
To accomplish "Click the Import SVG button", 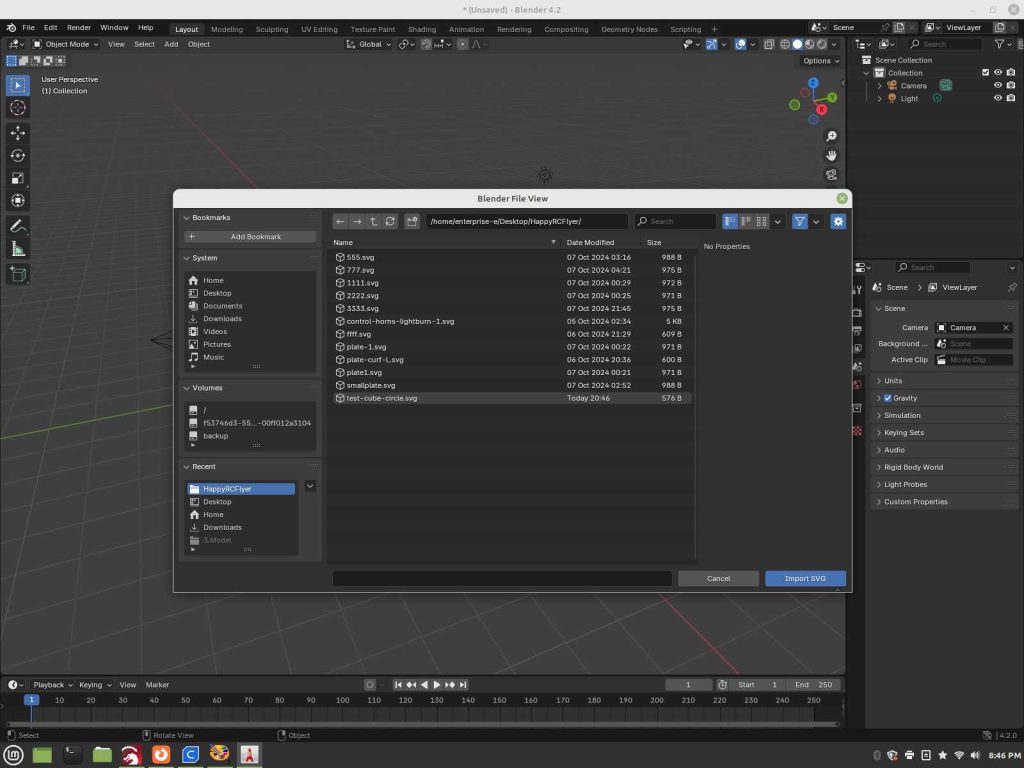I will tap(805, 579).
